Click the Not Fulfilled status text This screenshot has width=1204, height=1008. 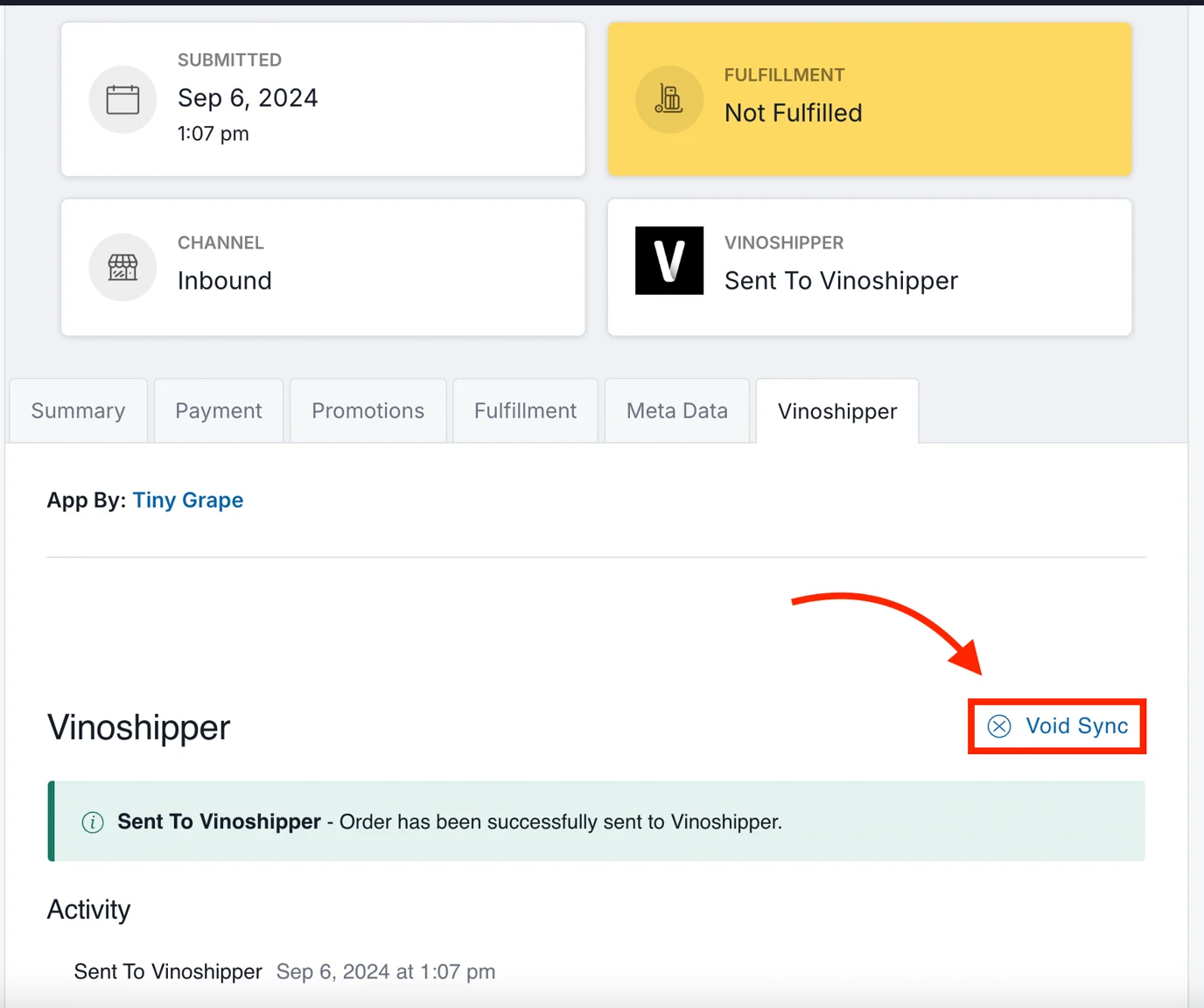click(793, 113)
